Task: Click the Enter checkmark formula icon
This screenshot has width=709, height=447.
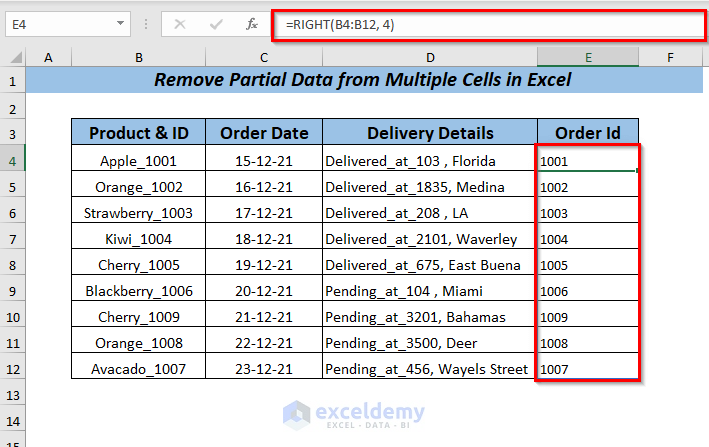Action: click(x=216, y=24)
